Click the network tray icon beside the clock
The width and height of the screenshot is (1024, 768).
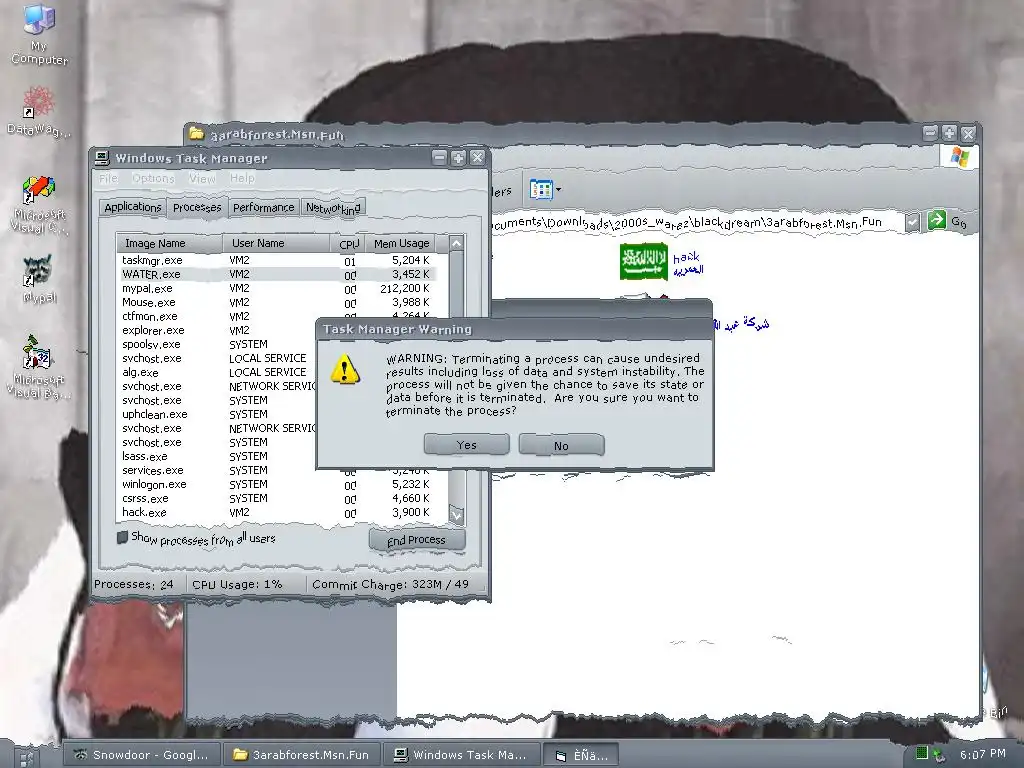[x=938, y=756]
